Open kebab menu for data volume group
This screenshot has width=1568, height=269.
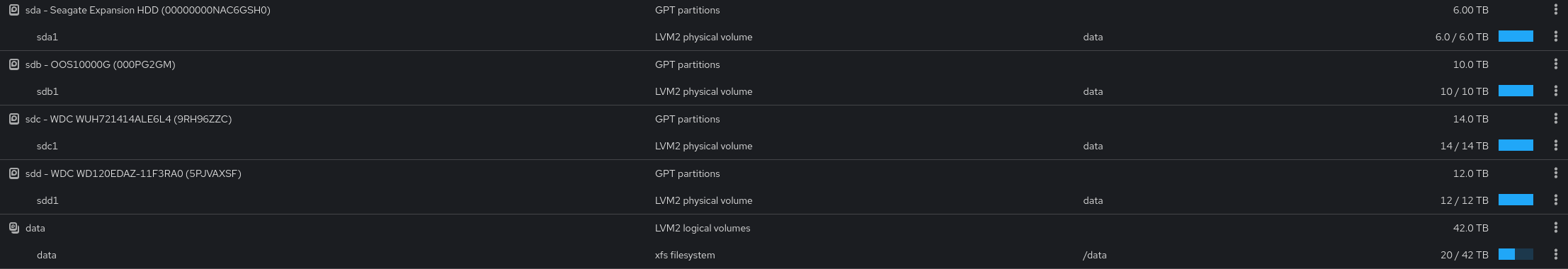click(1555, 227)
